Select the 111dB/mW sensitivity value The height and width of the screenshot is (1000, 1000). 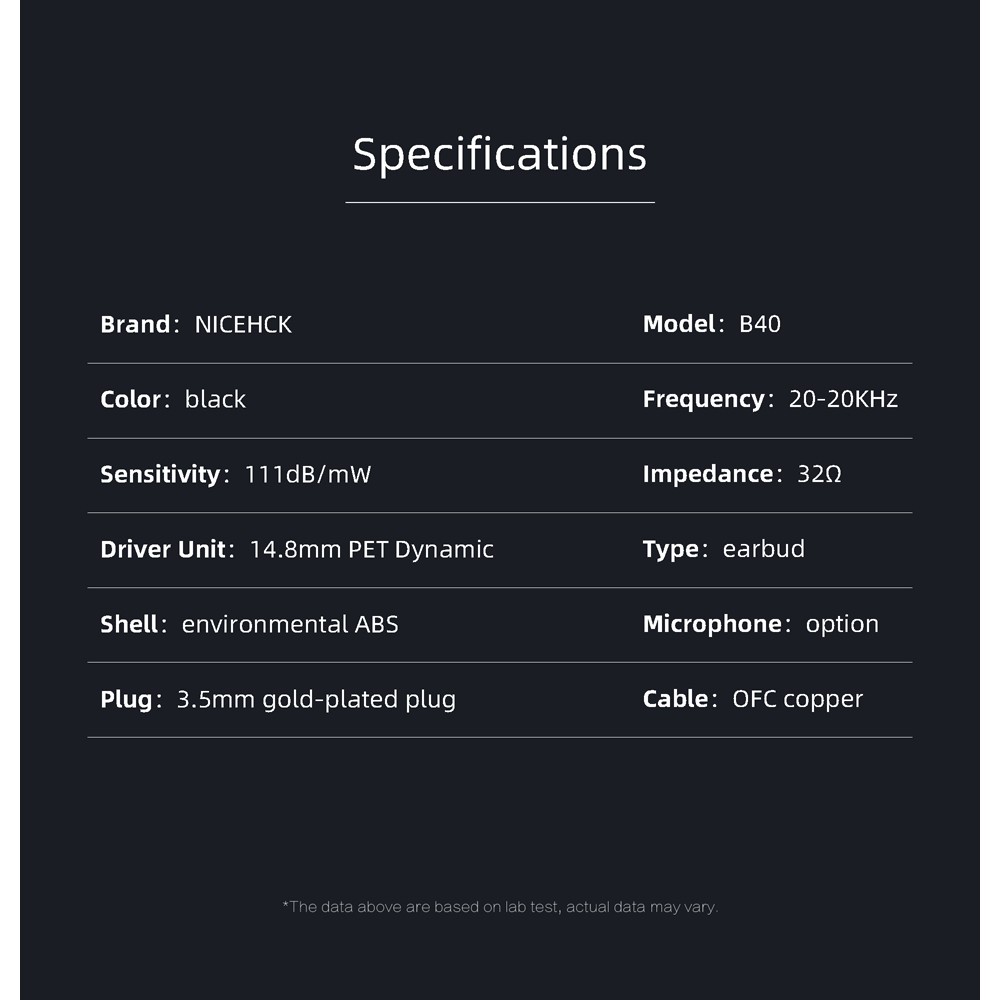click(308, 474)
